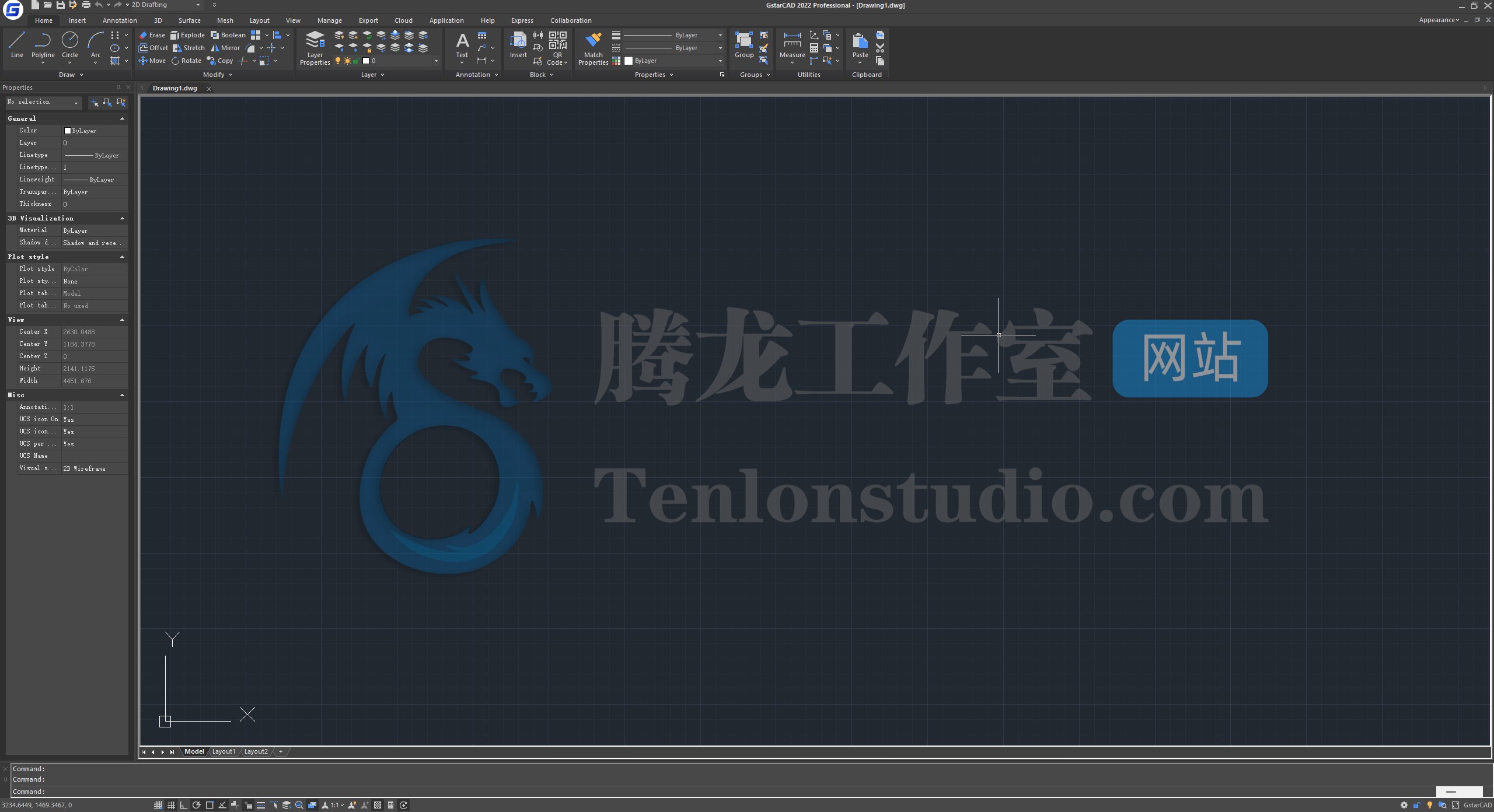Viewport: 1494px width, 812px height.
Task: Click the Copy tool in Modify panel
Action: click(x=220, y=61)
